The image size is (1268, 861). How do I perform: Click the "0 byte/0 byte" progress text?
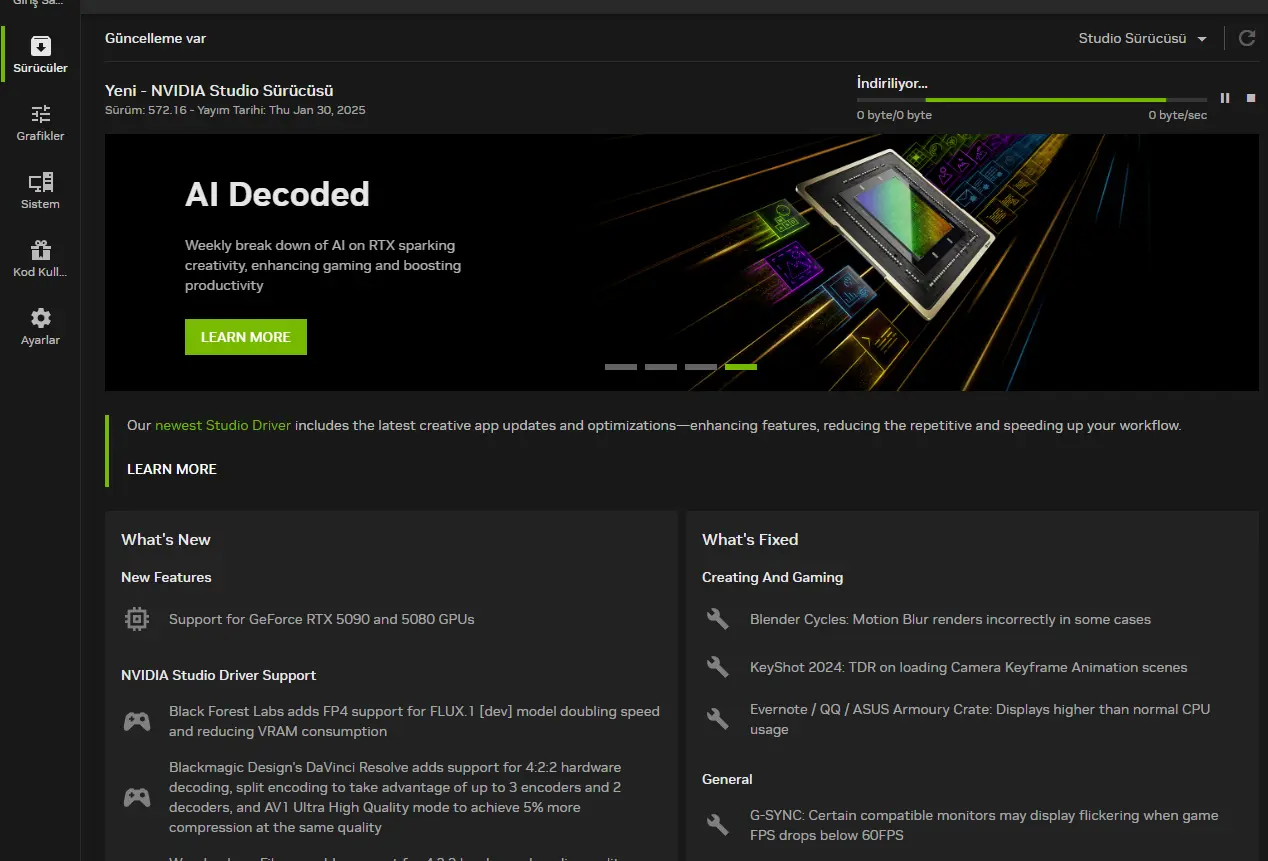pyautogui.click(x=894, y=115)
